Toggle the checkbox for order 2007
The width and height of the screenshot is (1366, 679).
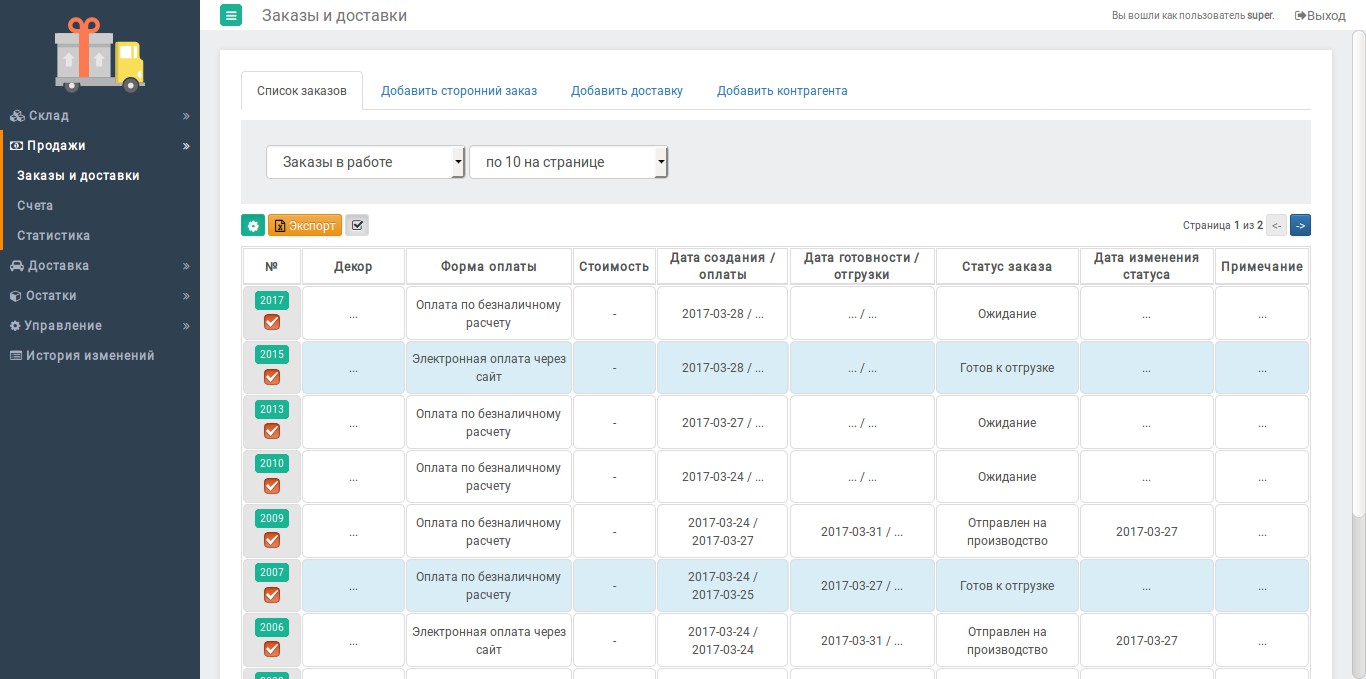272,594
